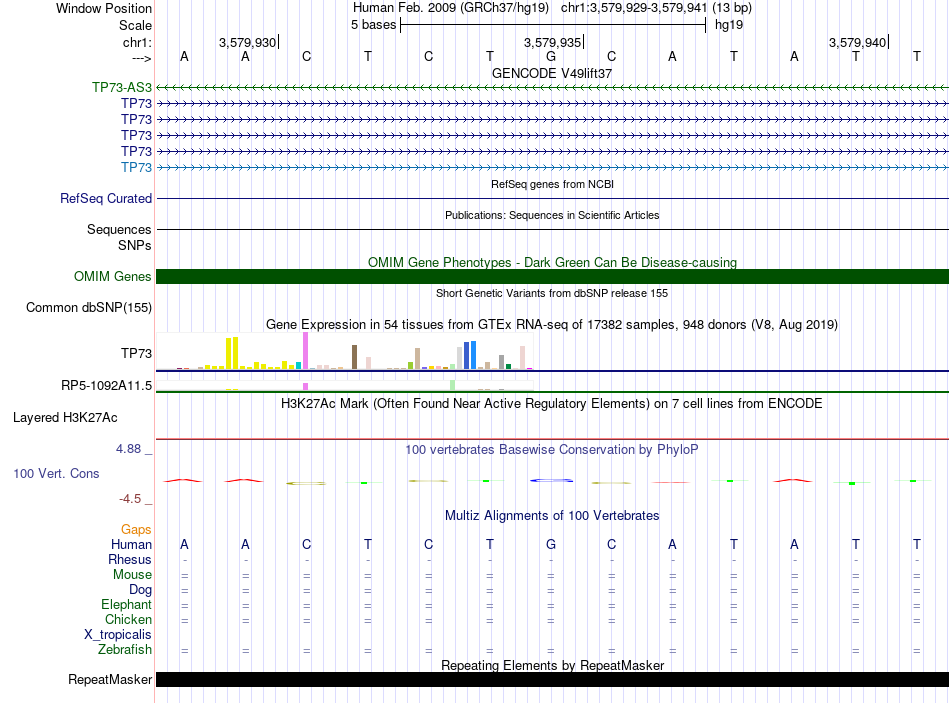The width and height of the screenshot is (950, 703).
Task: Open 'Multiz Alignments of 100 Vertebrates' title
Action: coord(552,516)
